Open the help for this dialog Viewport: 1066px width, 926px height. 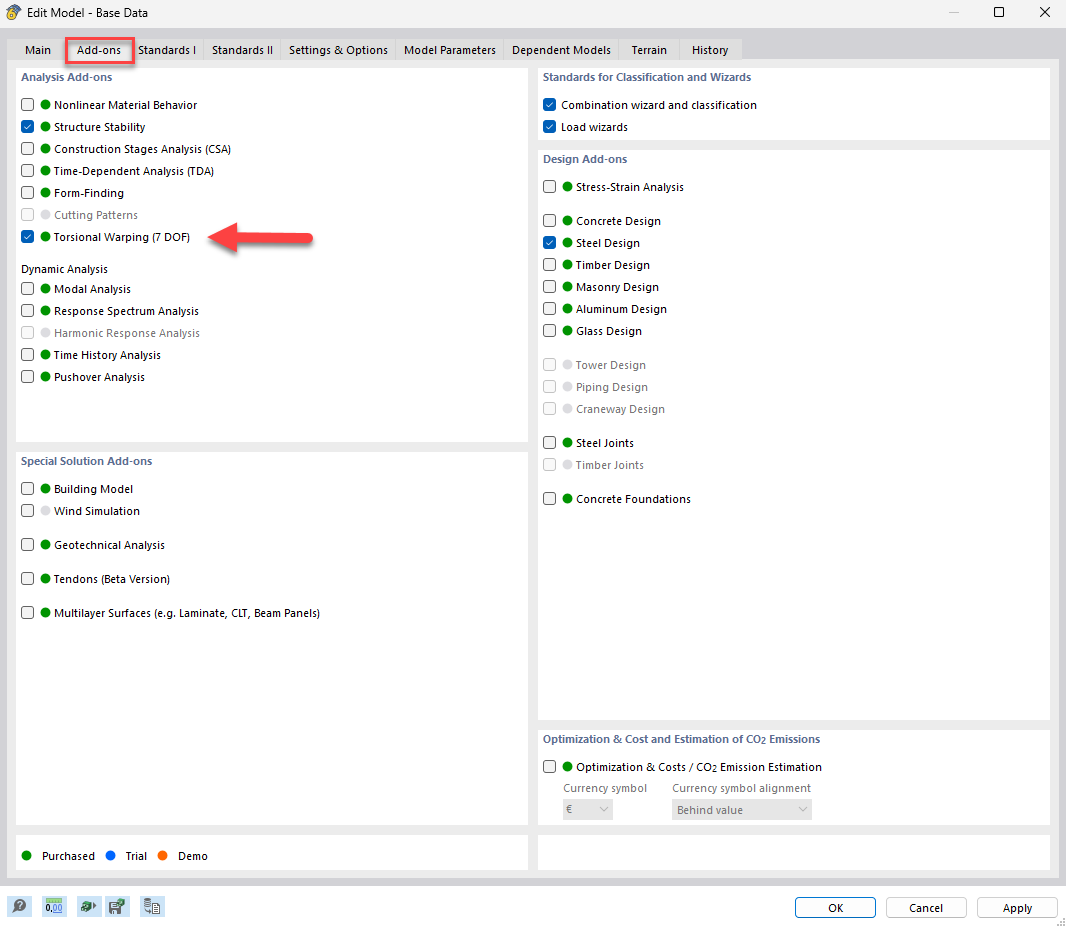coord(19,906)
